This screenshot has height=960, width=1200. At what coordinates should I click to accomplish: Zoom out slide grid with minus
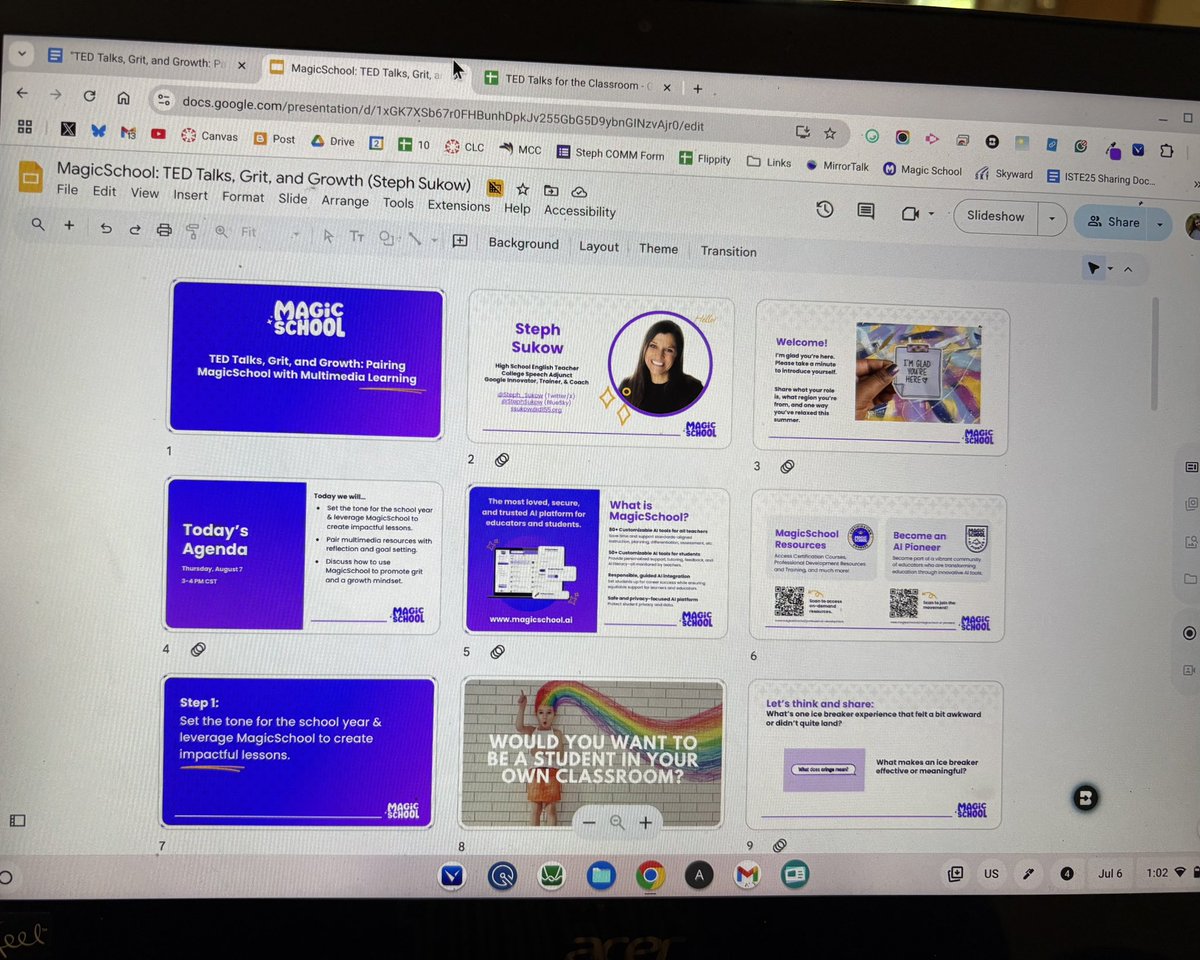589,822
